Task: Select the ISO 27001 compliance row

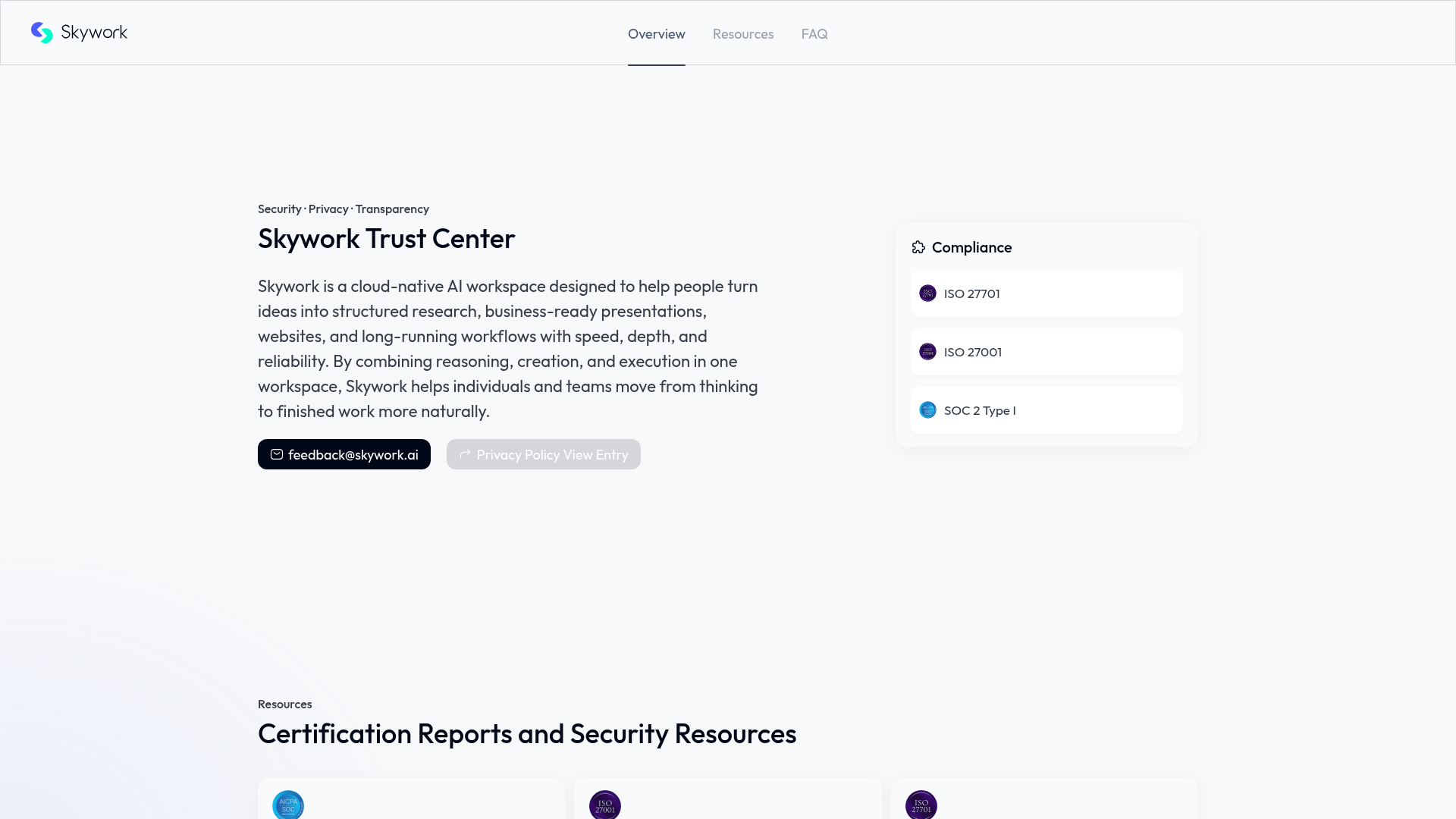Action: 1046,352
